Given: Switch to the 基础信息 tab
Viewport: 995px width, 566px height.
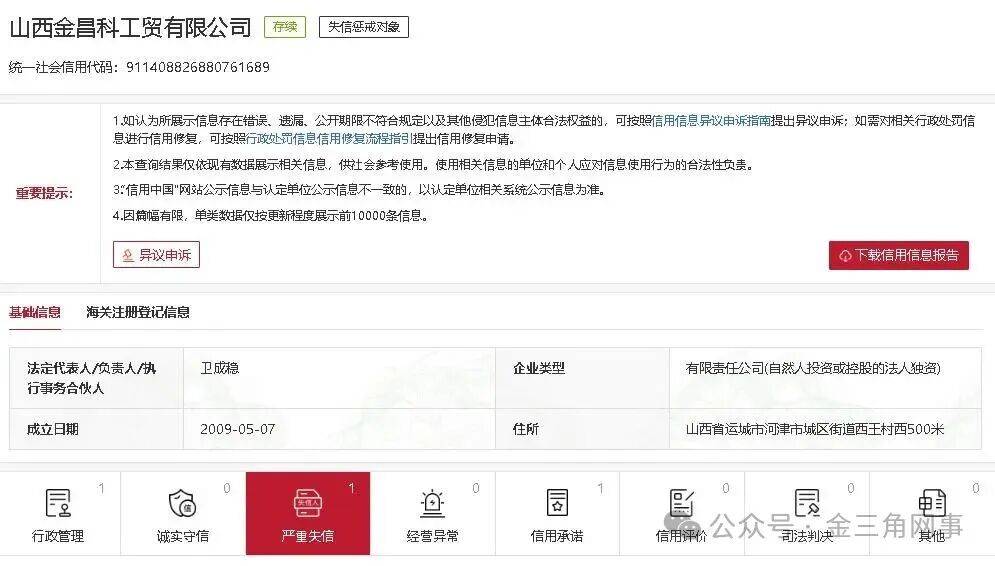Looking at the screenshot, I should [x=35, y=312].
